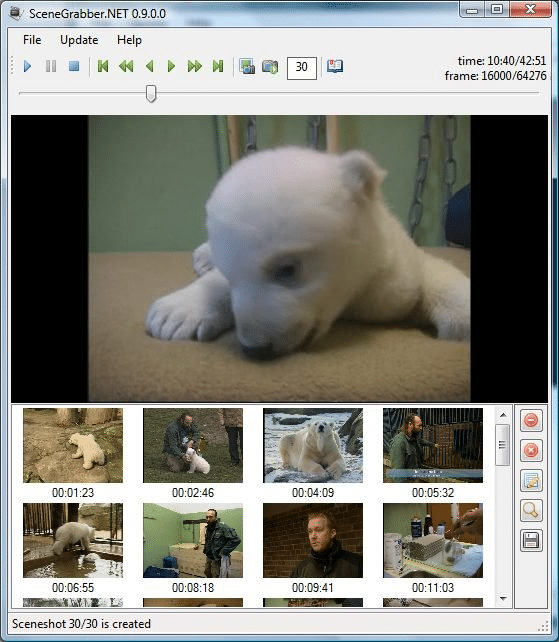This screenshot has width=559, height=642.
Task: Start video playback with blue play icon
Action: coord(27,66)
